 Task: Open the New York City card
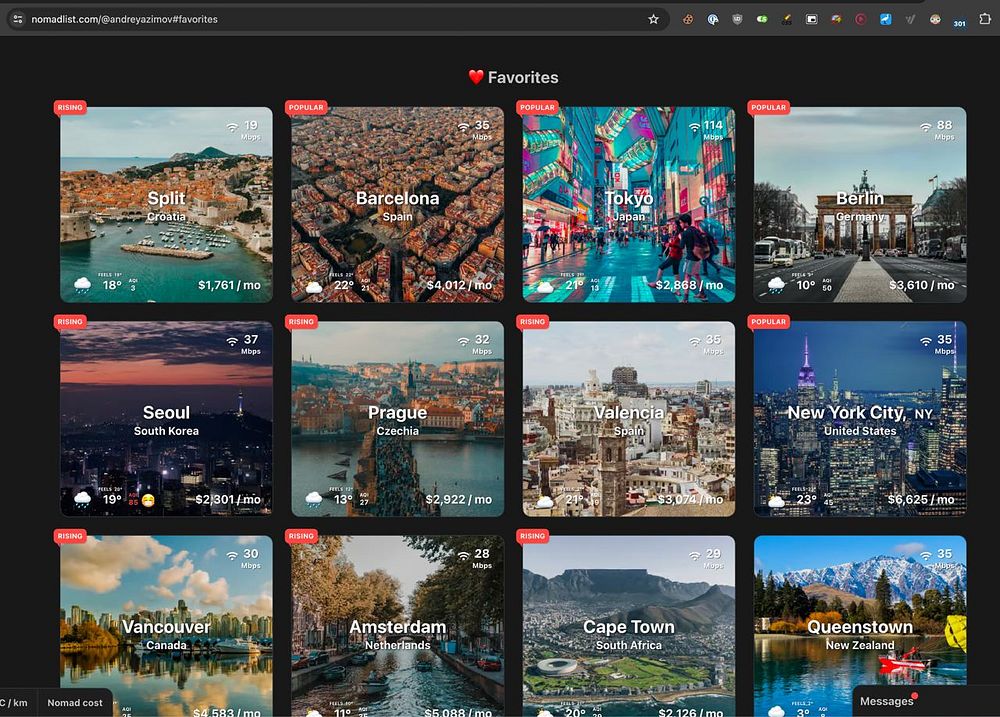click(859, 420)
